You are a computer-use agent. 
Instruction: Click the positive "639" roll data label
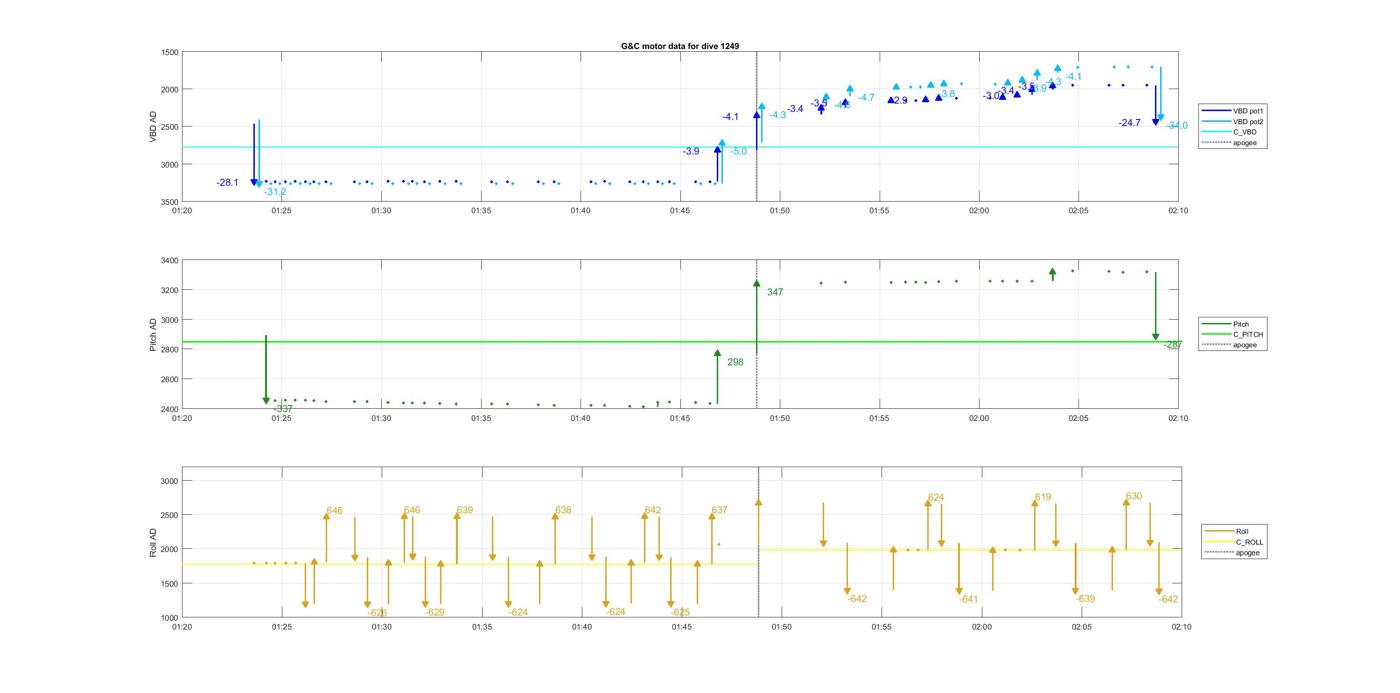click(x=465, y=510)
